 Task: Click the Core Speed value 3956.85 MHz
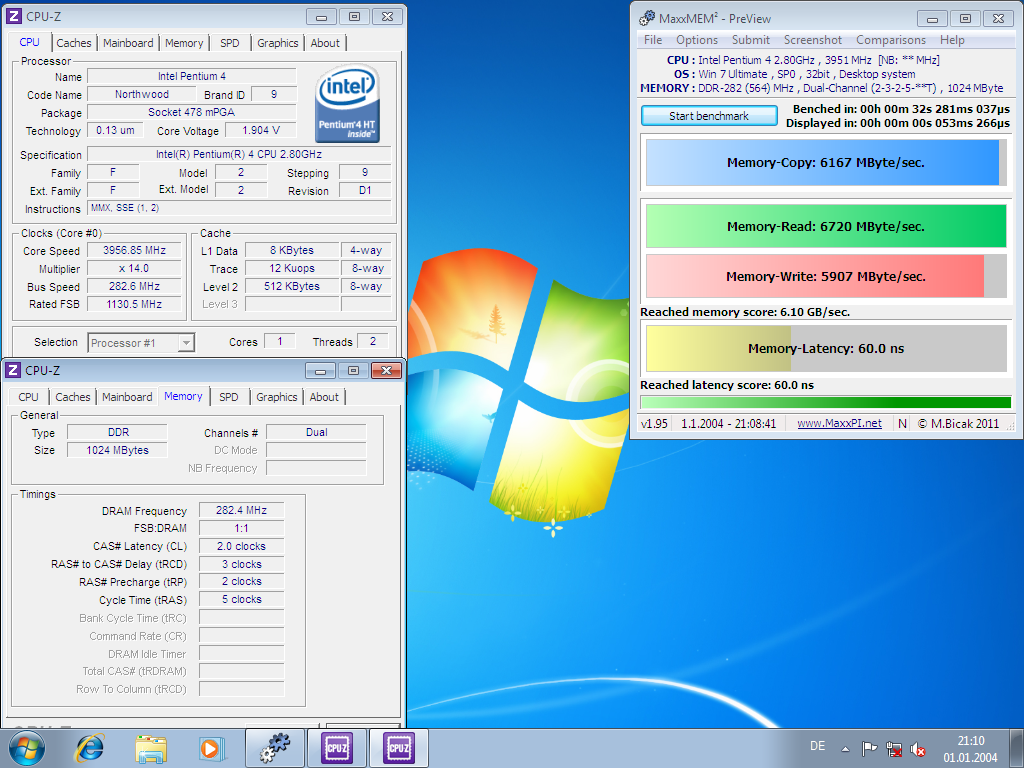135,250
